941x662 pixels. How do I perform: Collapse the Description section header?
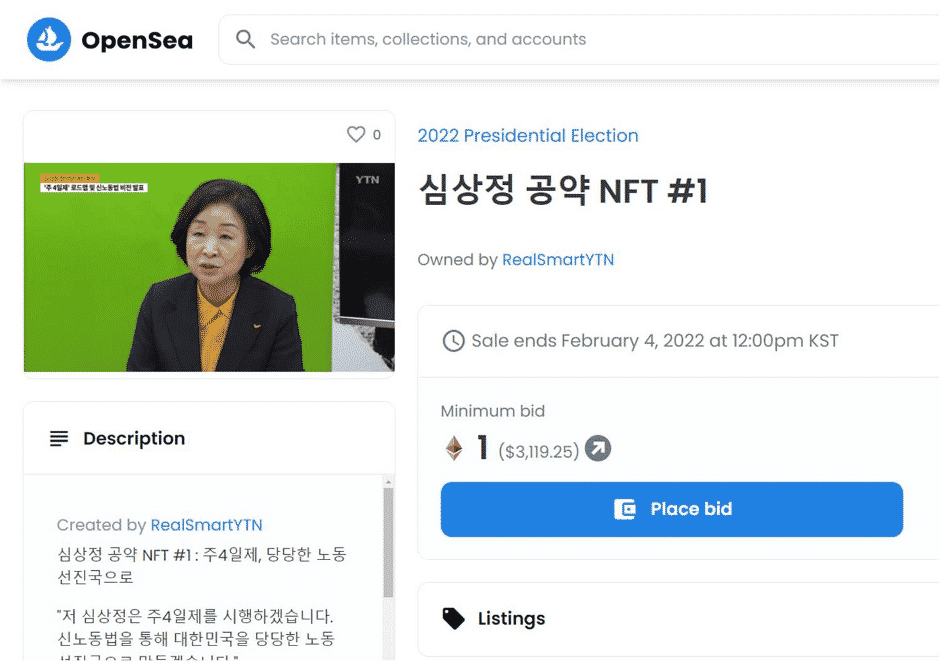[x=209, y=439]
